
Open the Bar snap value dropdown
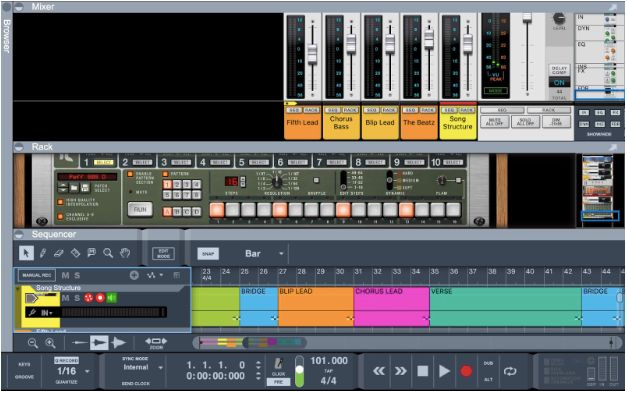281,253
